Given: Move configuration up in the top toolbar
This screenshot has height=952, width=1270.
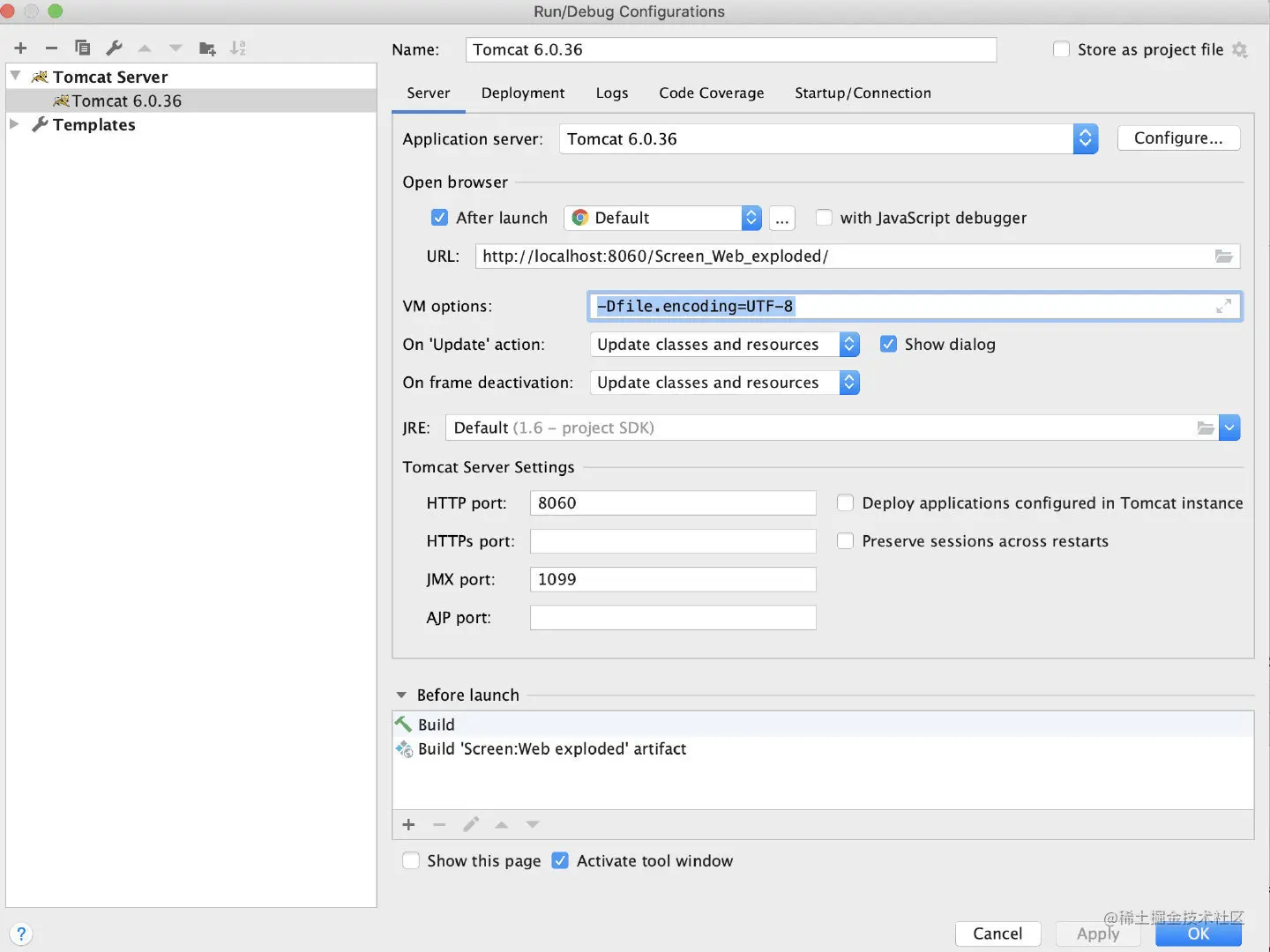Looking at the screenshot, I should click(x=145, y=48).
